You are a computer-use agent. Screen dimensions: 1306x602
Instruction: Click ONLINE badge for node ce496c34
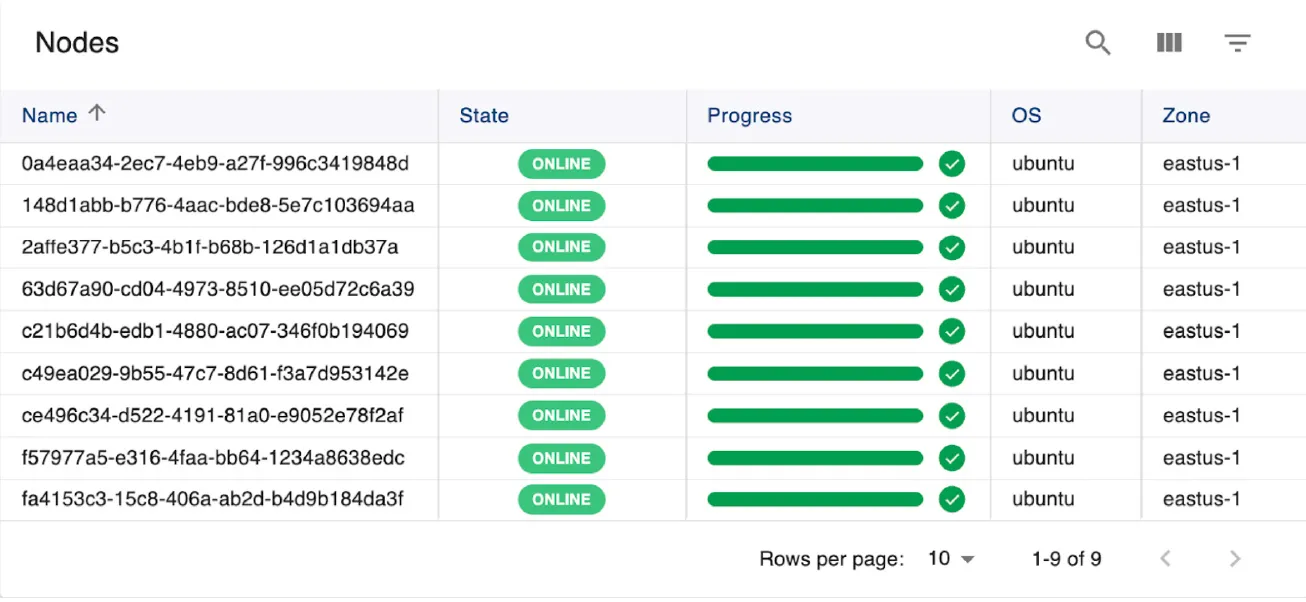pyautogui.click(x=561, y=416)
